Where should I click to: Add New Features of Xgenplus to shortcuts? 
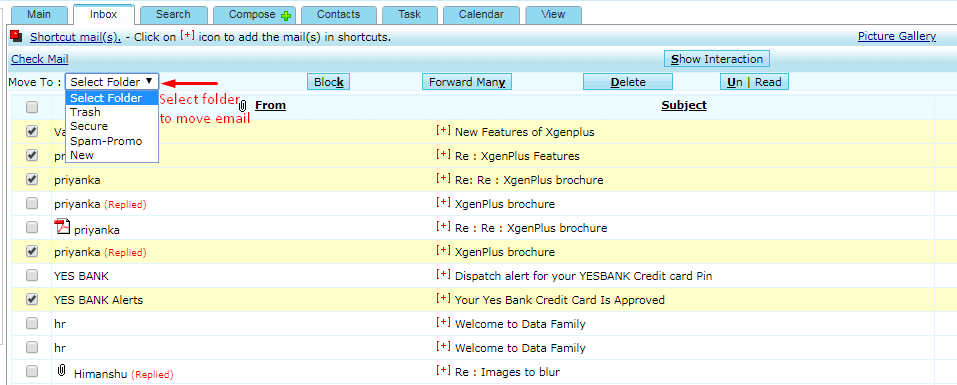[443, 131]
